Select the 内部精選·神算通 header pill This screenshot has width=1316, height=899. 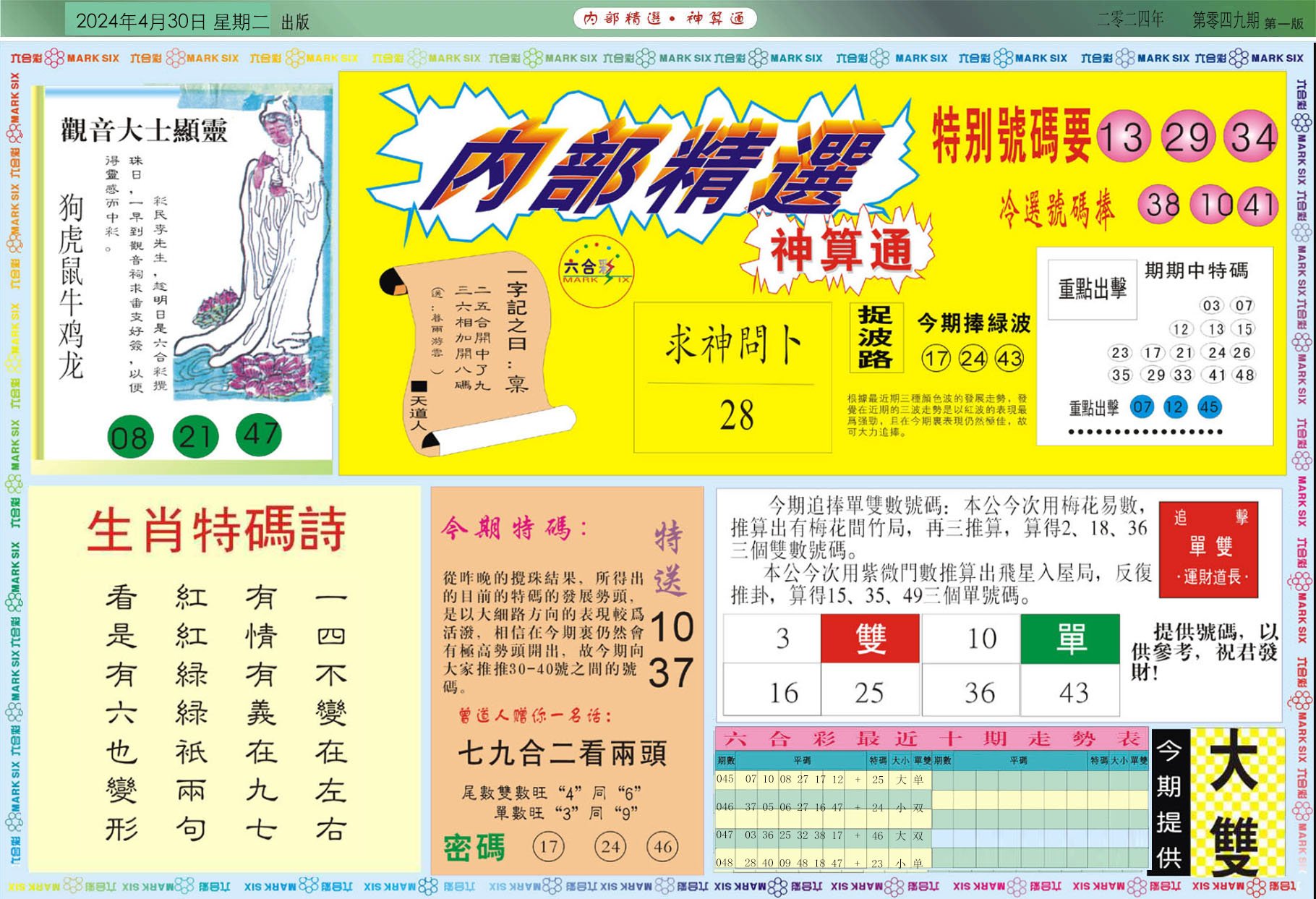[x=665, y=18]
